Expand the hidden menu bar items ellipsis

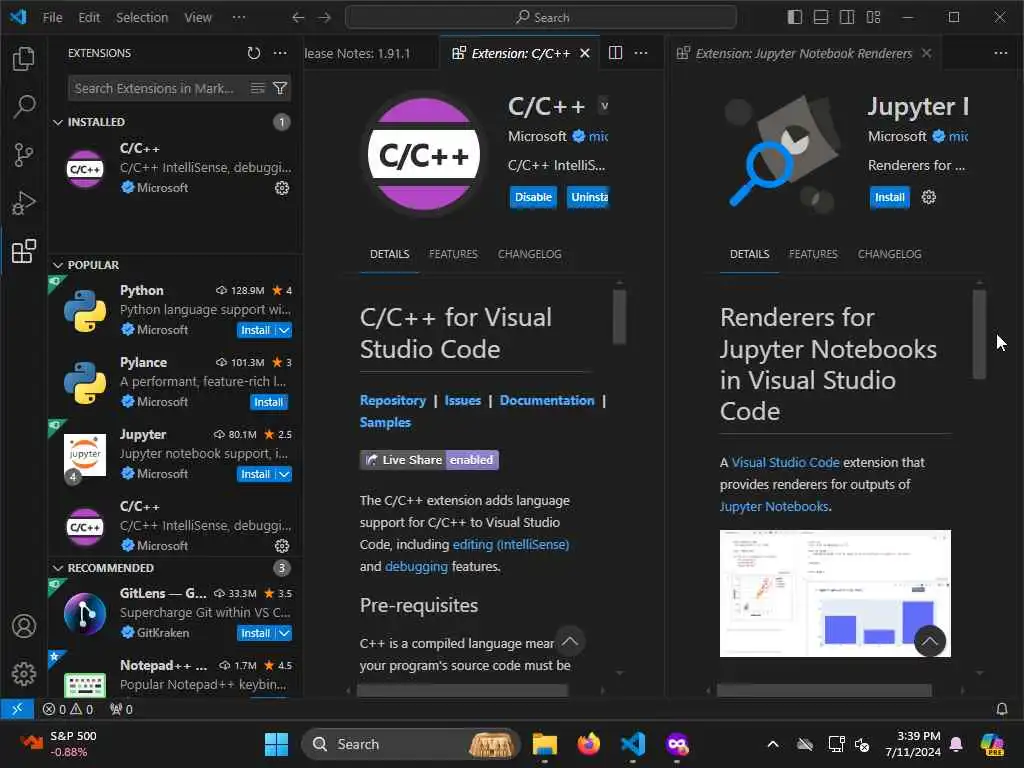click(239, 18)
